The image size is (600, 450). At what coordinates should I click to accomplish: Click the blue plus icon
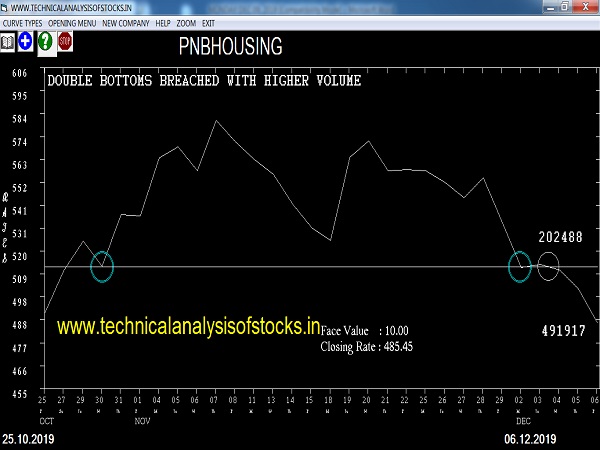point(25,41)
